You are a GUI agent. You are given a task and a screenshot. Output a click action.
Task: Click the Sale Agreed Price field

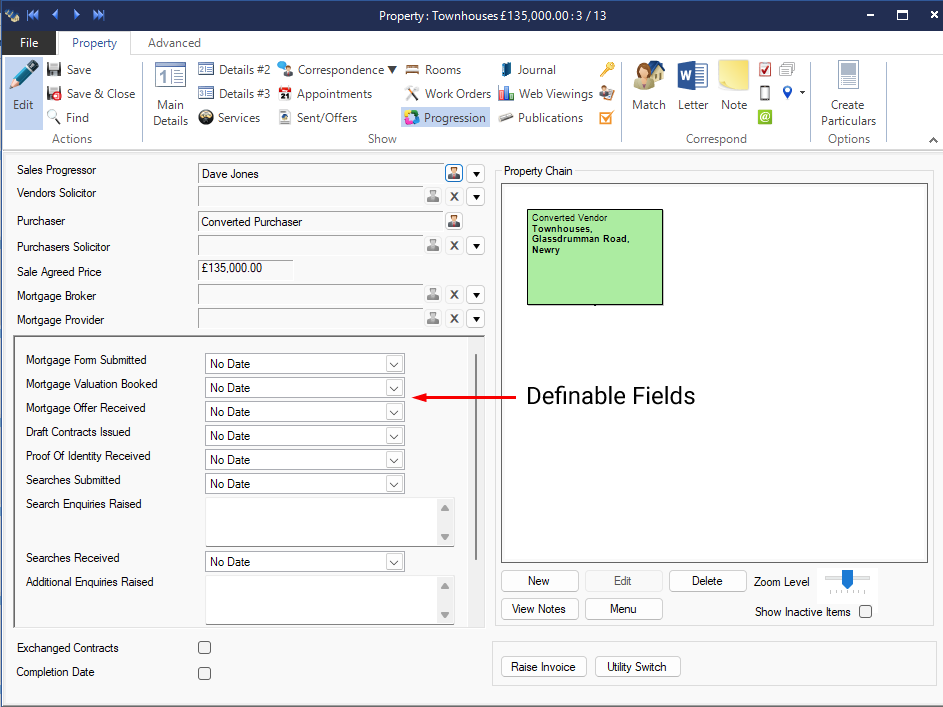[245, 269]
